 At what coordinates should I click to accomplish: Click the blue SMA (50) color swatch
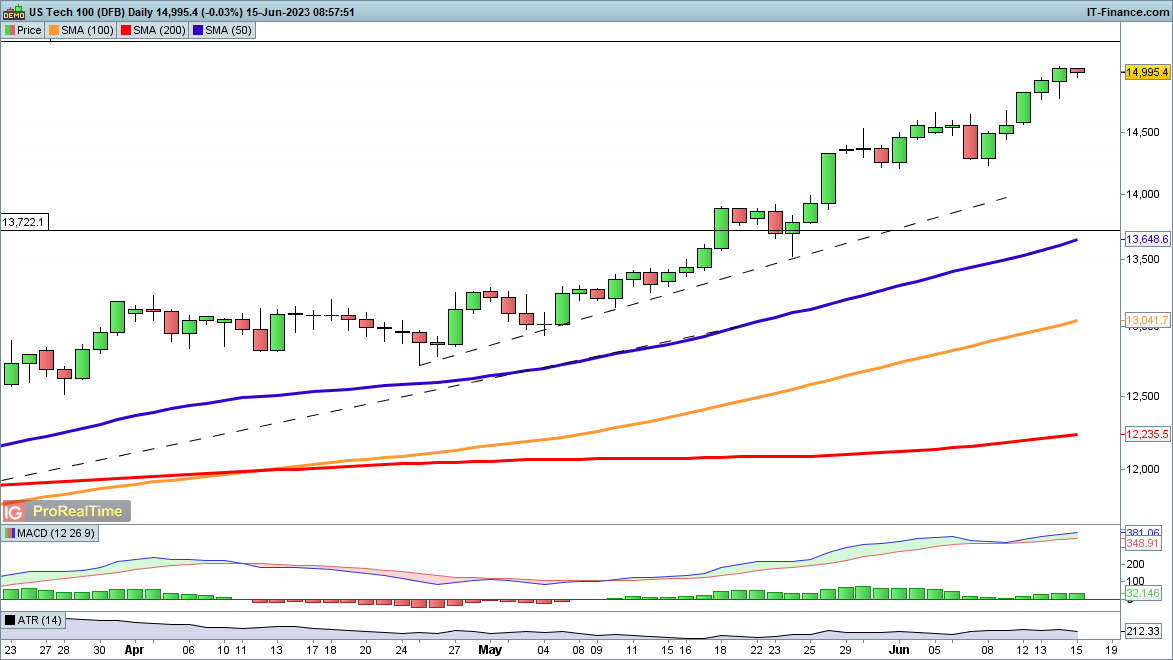(197, 31)
